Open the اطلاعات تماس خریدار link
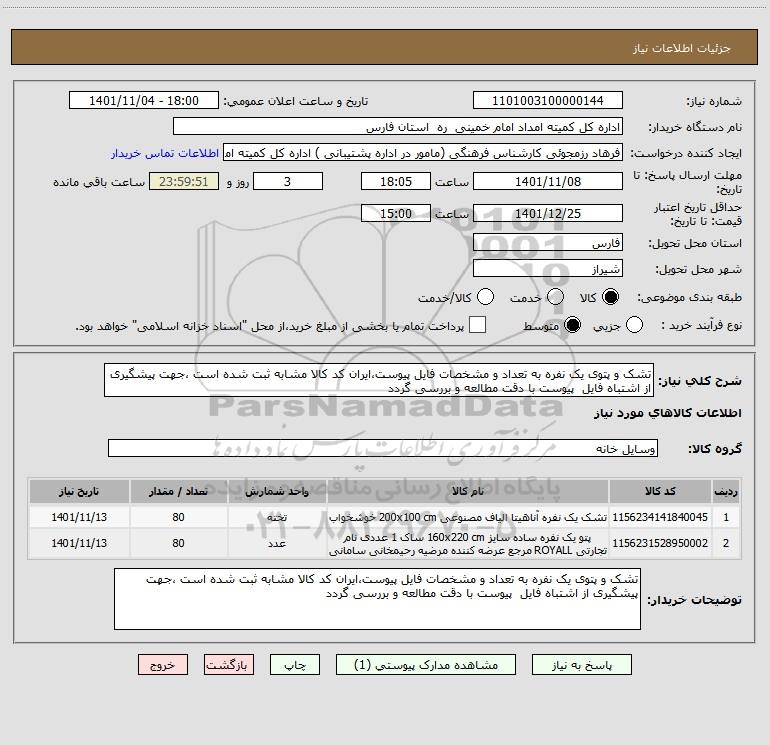Viewport: 770px width, 745px height. tap(165, 153)
